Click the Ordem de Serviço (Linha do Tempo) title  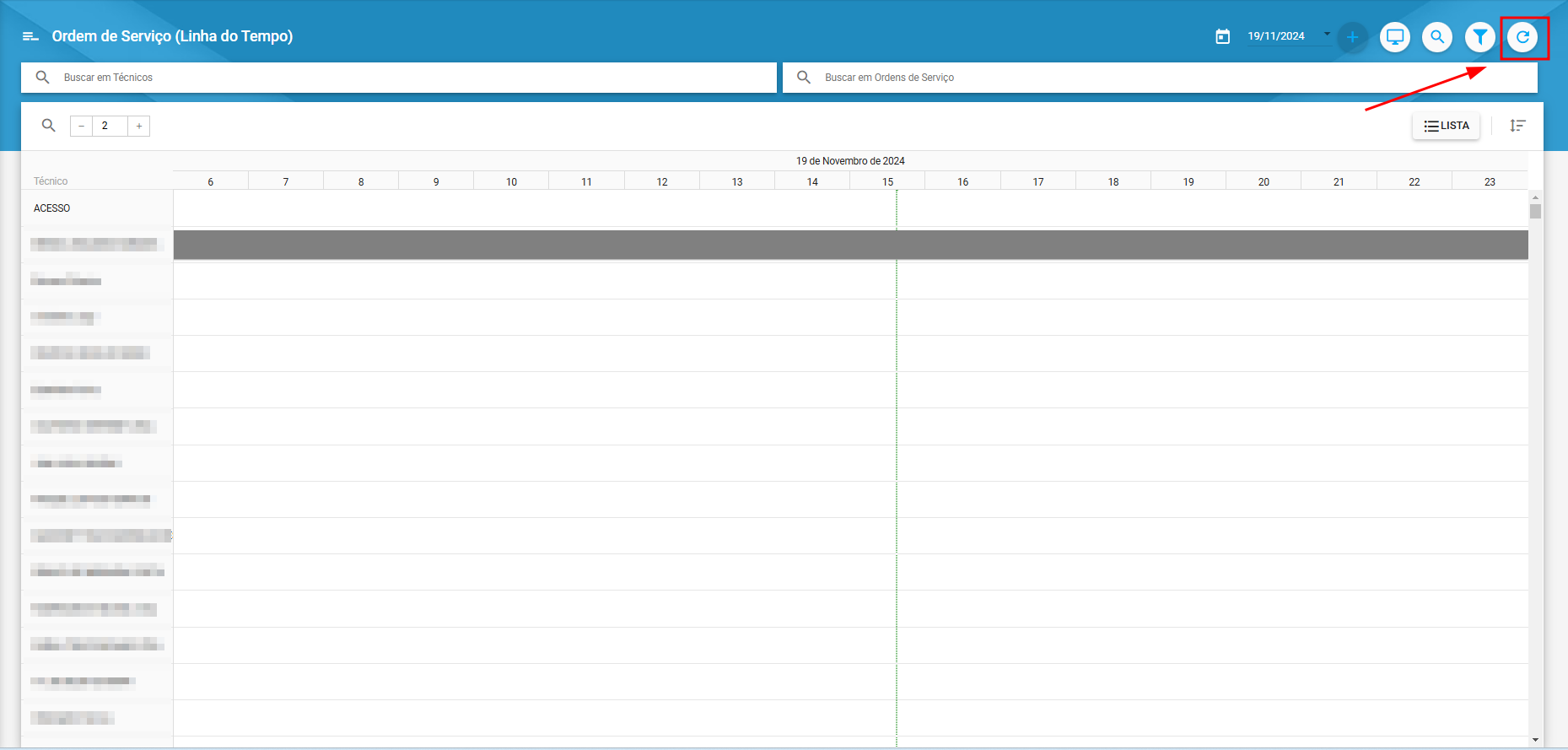(x=172, y=36)
